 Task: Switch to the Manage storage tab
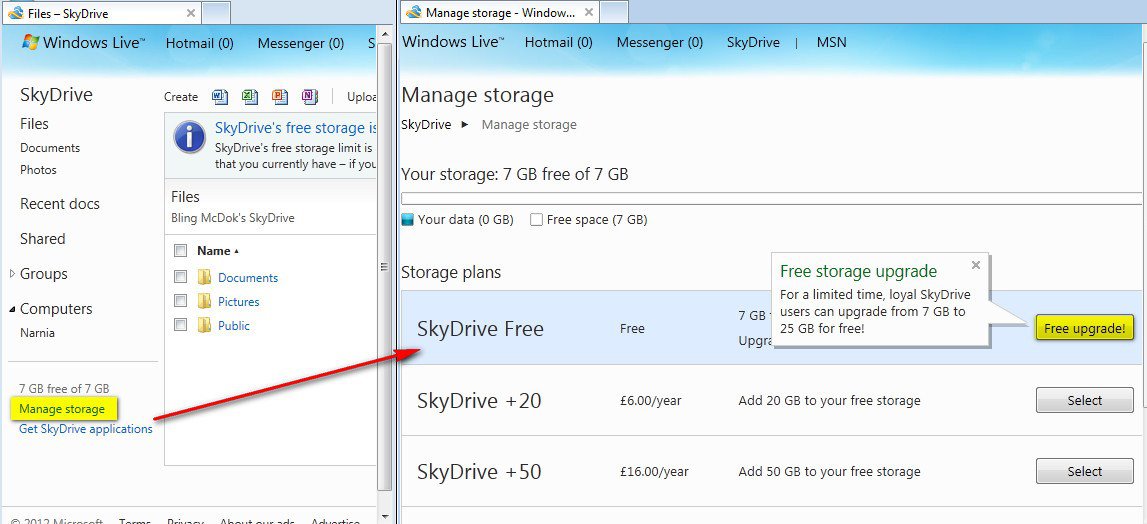pyautogui.click(x=500, y=12)
